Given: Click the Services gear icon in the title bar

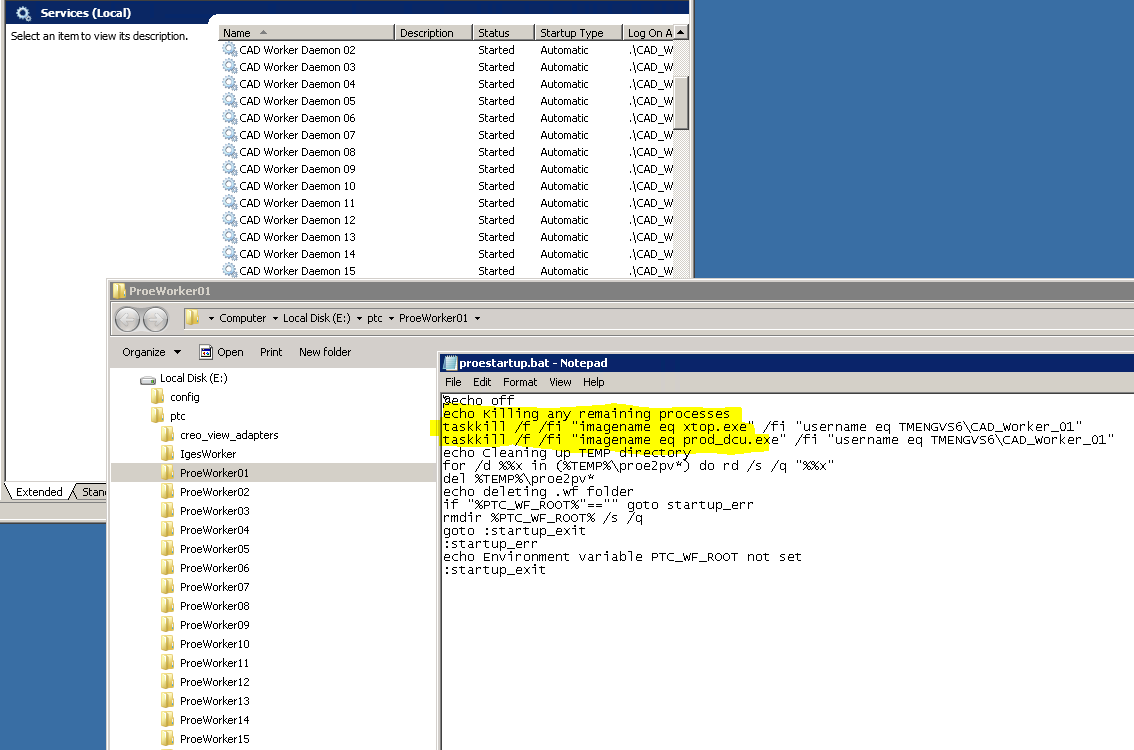Looking at the screenshot, I should coord(25,13).
